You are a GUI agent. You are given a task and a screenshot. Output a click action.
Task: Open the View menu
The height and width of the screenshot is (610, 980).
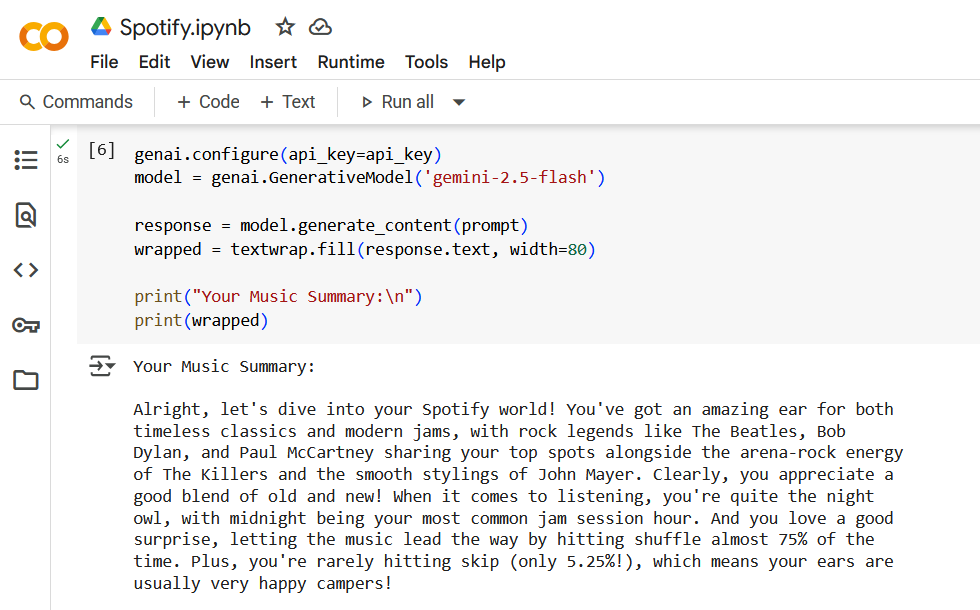209,62
